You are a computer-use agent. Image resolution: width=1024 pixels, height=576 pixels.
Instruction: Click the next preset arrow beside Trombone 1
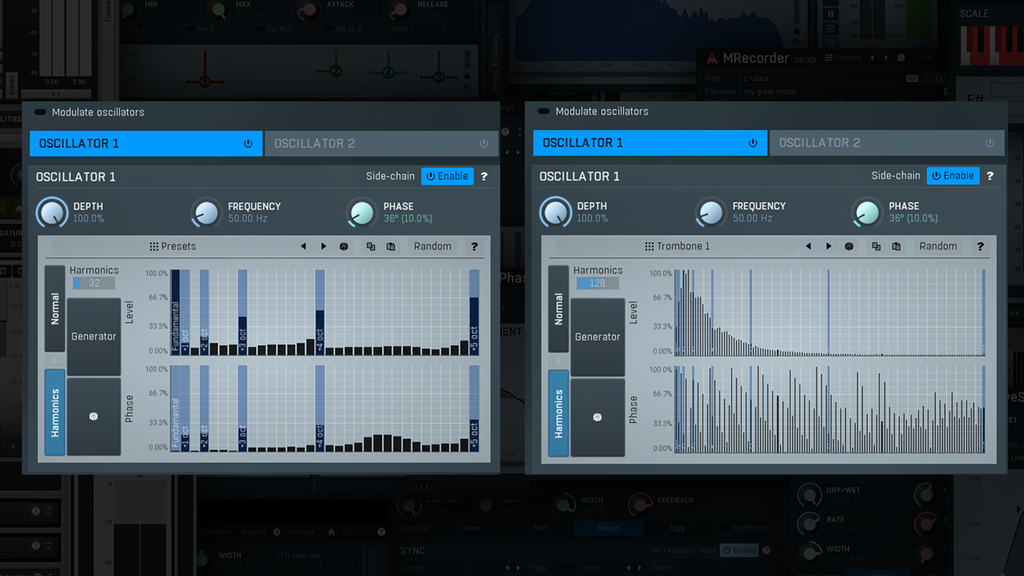click(829, 246)
